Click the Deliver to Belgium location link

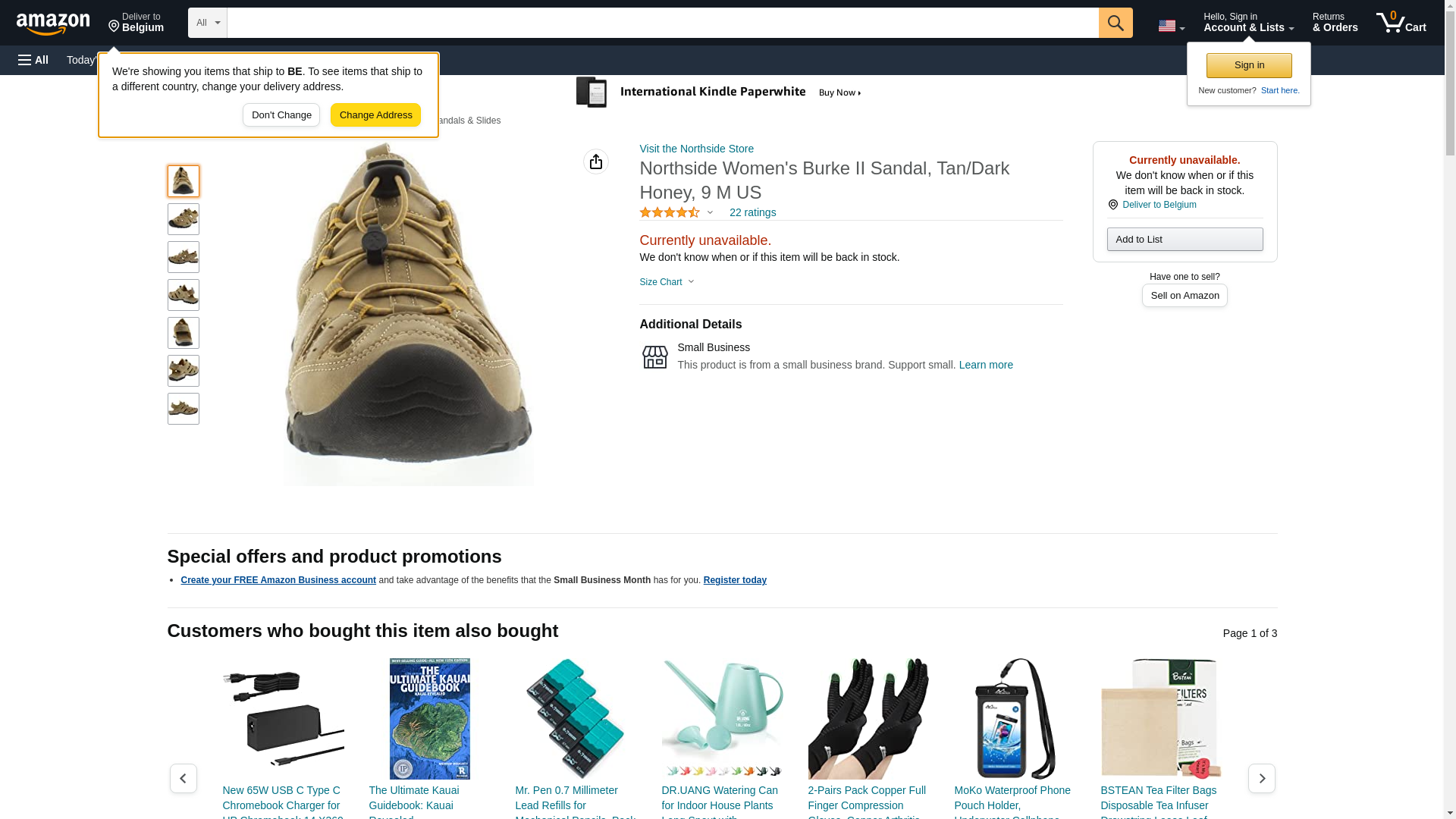coord(1159,205)
